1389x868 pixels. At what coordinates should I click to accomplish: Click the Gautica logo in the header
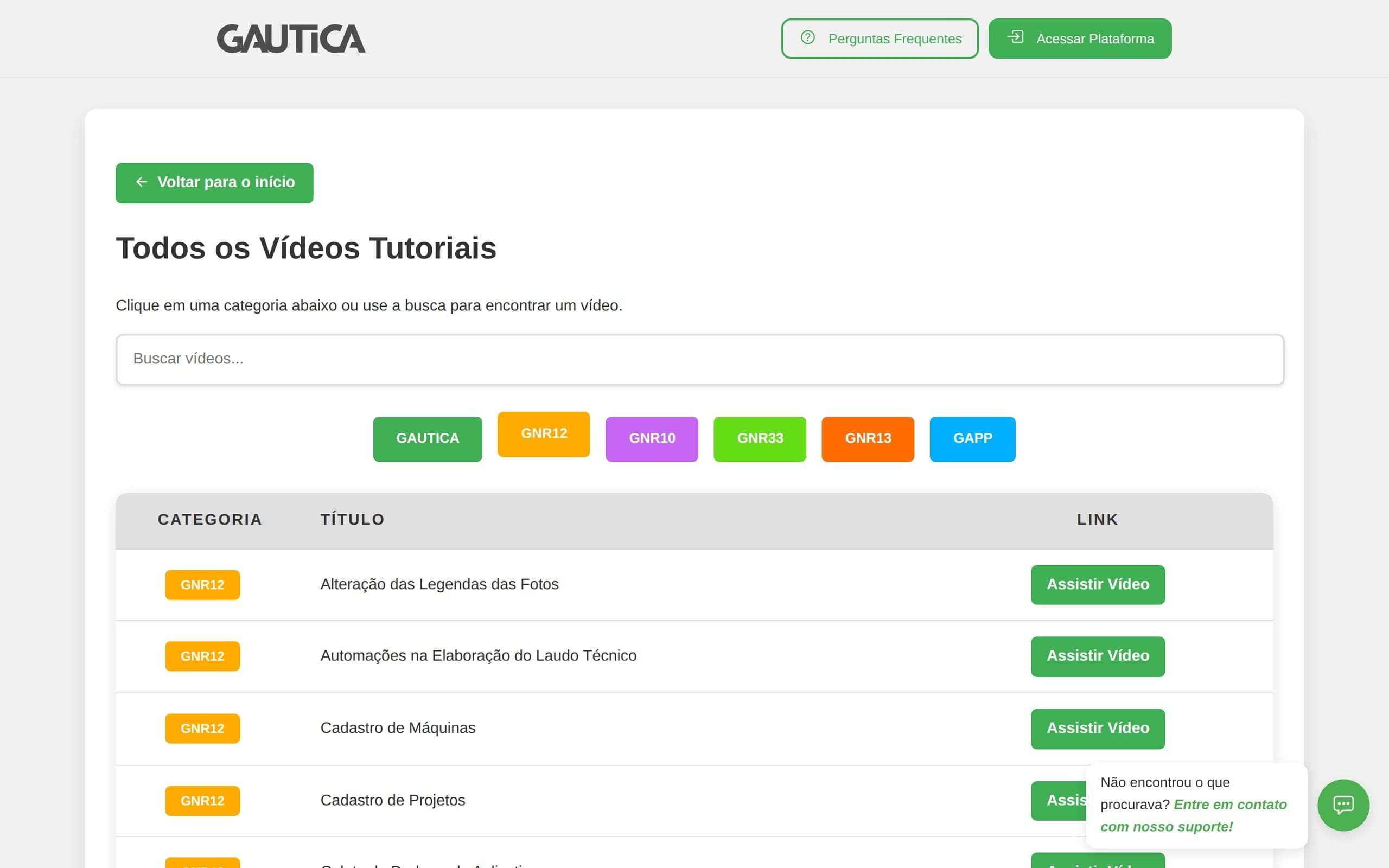point(291,39)
